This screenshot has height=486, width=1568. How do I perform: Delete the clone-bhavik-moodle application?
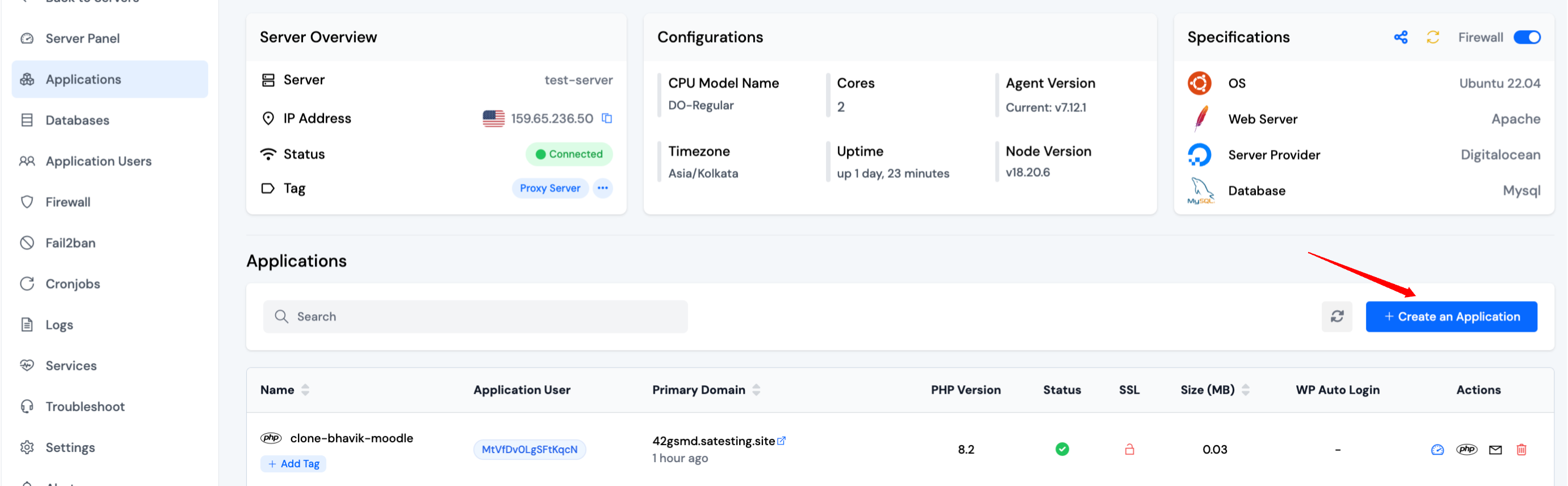click(1520, 450)
